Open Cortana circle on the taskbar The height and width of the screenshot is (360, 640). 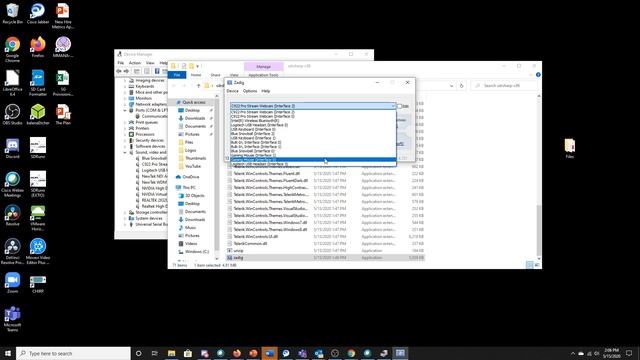[138, 353]
